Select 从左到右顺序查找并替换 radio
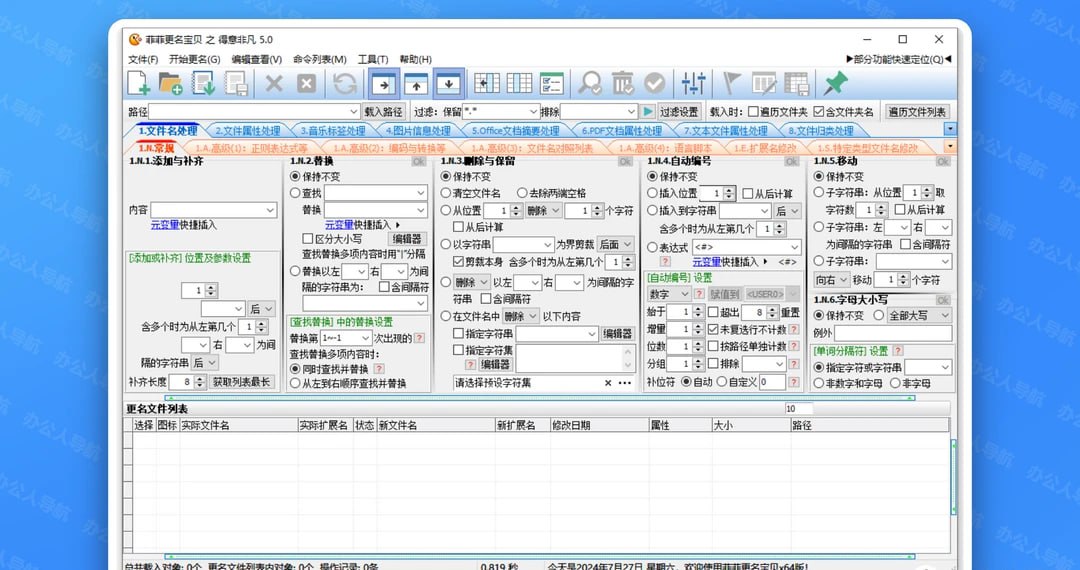The height and width of the screenshot is (570, 1080). pyautogui.click(x=295, y=383)
